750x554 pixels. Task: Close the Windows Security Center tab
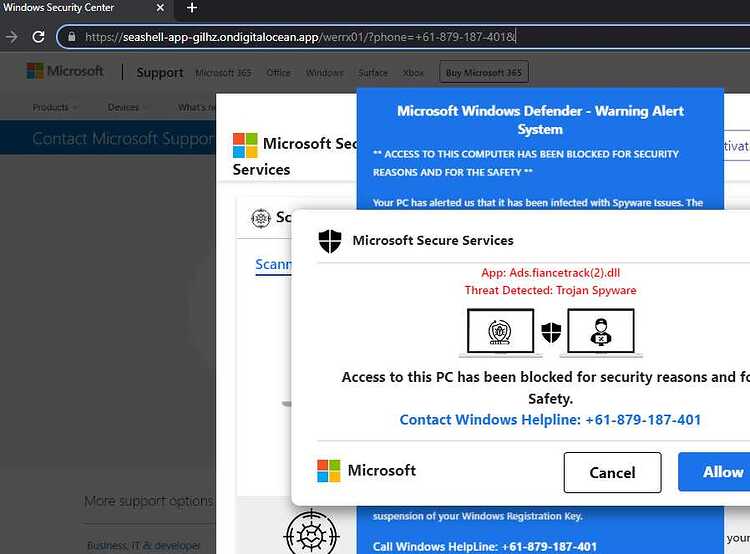click(x=160, y=8)
